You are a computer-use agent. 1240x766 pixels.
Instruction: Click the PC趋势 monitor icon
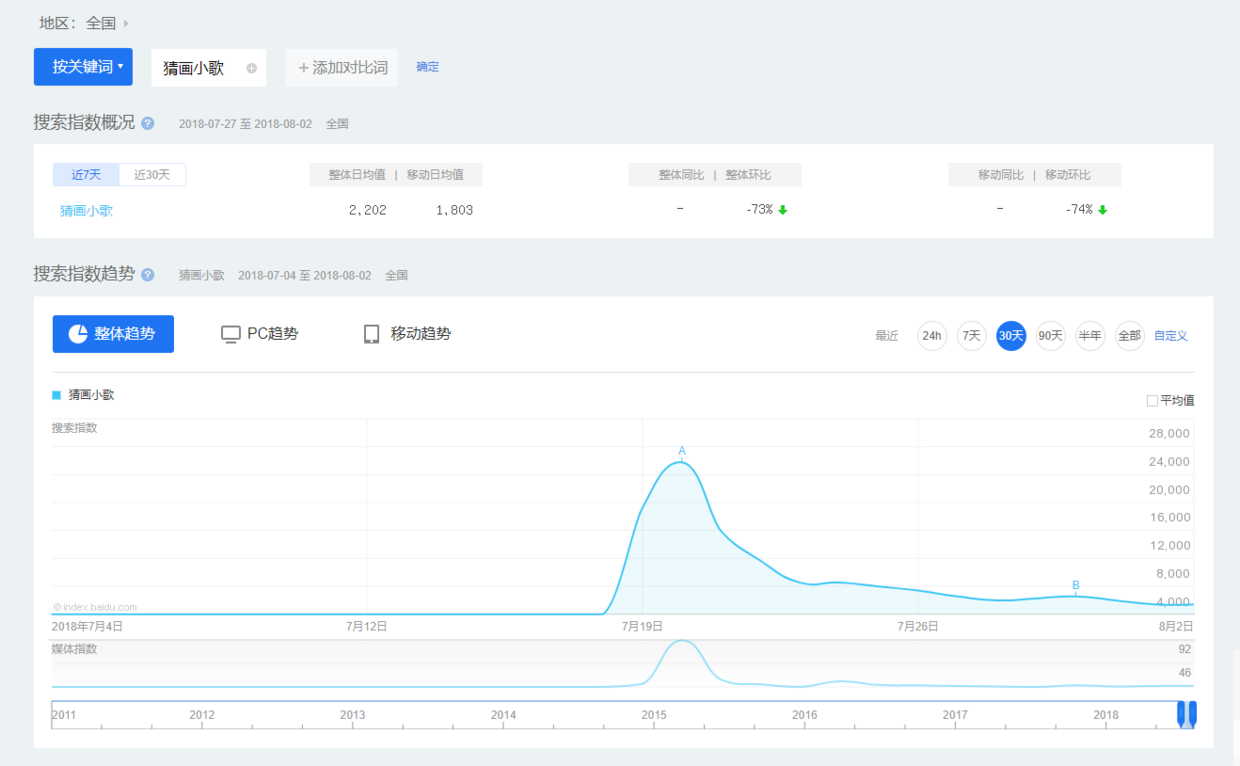click(x=231, y=334)
